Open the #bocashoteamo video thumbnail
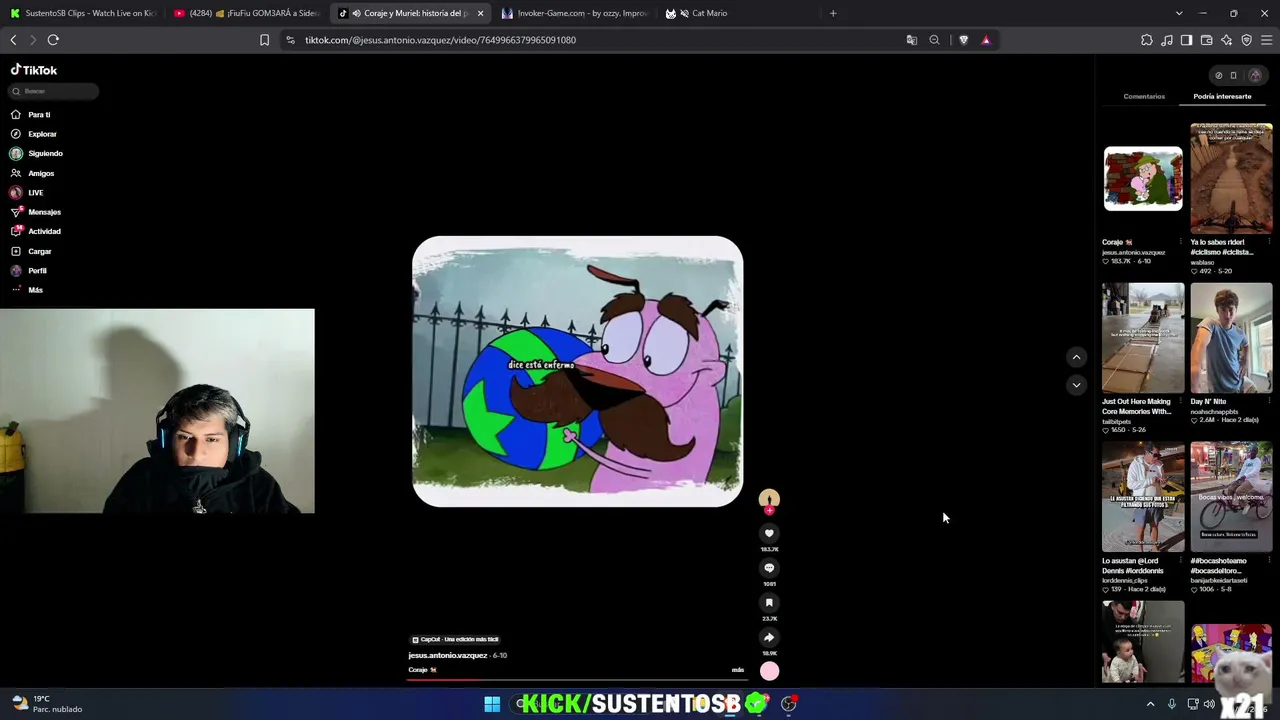The width and height of the screenshot is (1280, 720). pyautogui.click(x=1231, y=497)
